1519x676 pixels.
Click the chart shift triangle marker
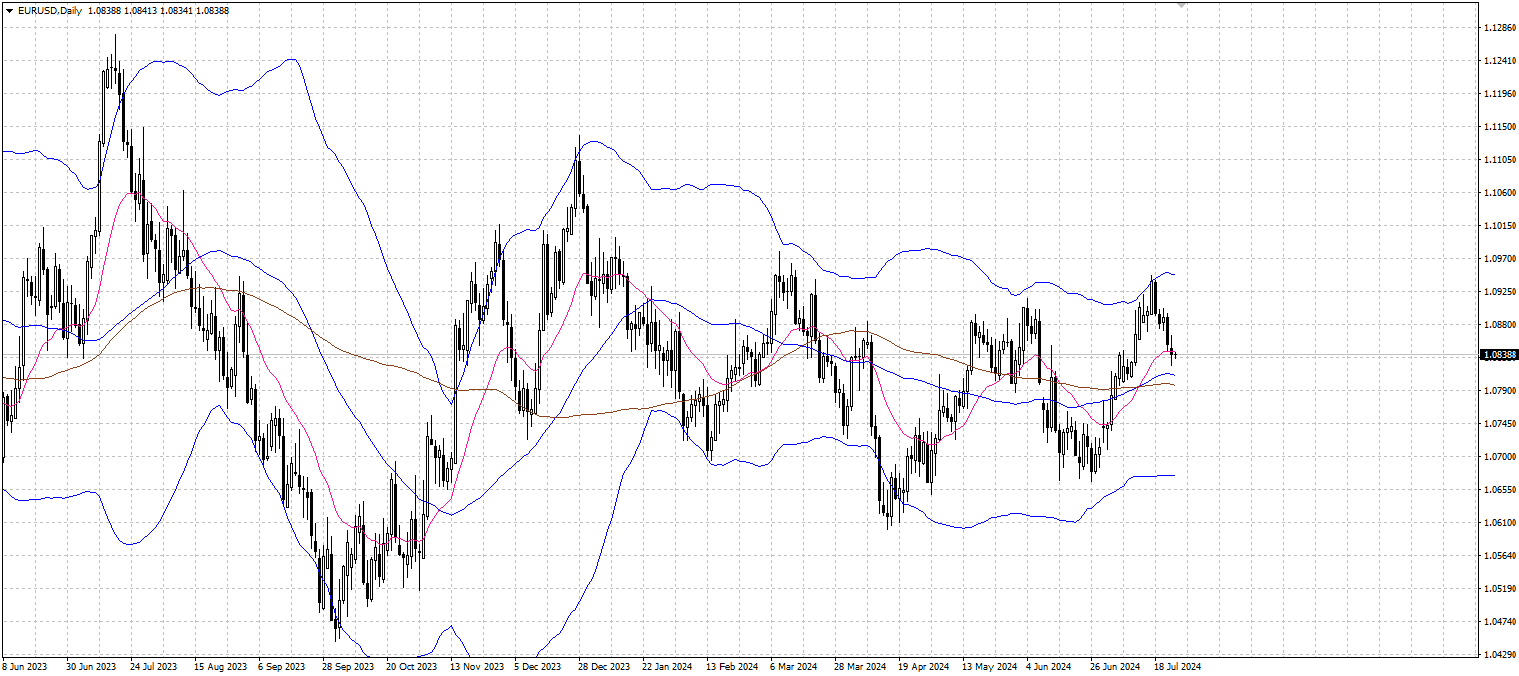pyautogui.click(x=1181, y=5)
